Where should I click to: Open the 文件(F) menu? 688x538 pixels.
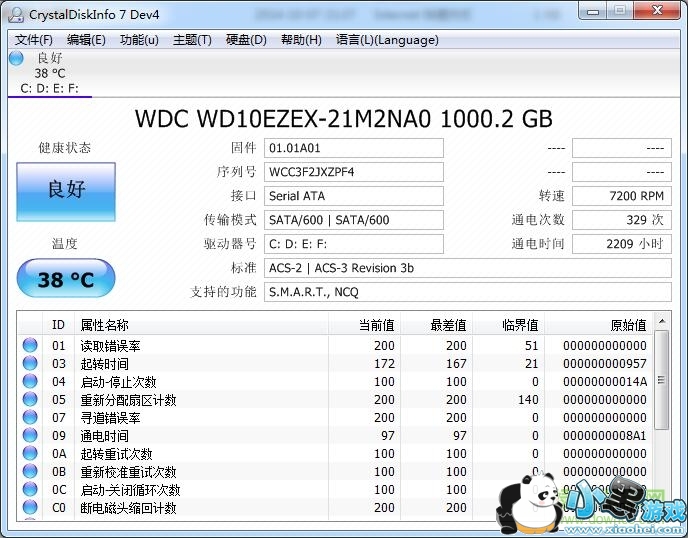click(33, 40)
